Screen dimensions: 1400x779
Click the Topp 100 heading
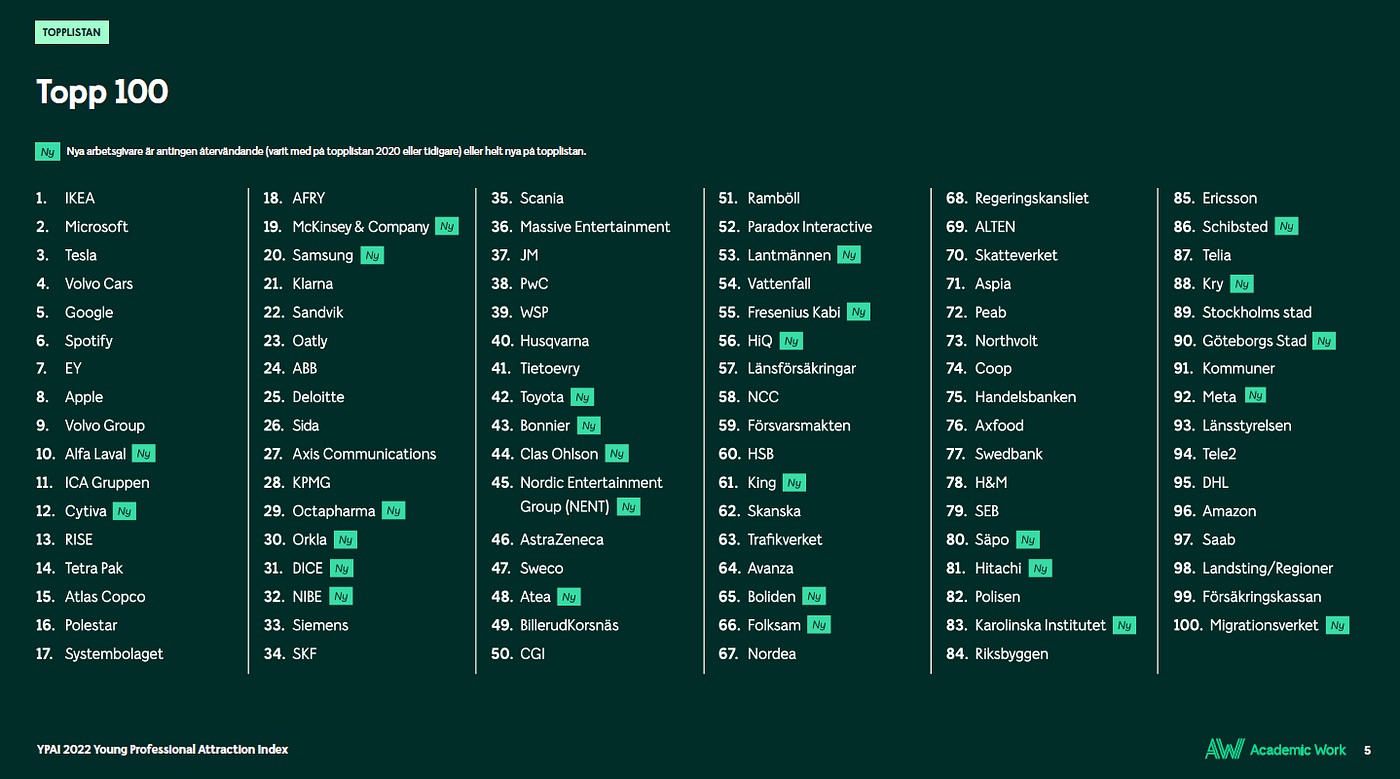[x=102, y=92]
